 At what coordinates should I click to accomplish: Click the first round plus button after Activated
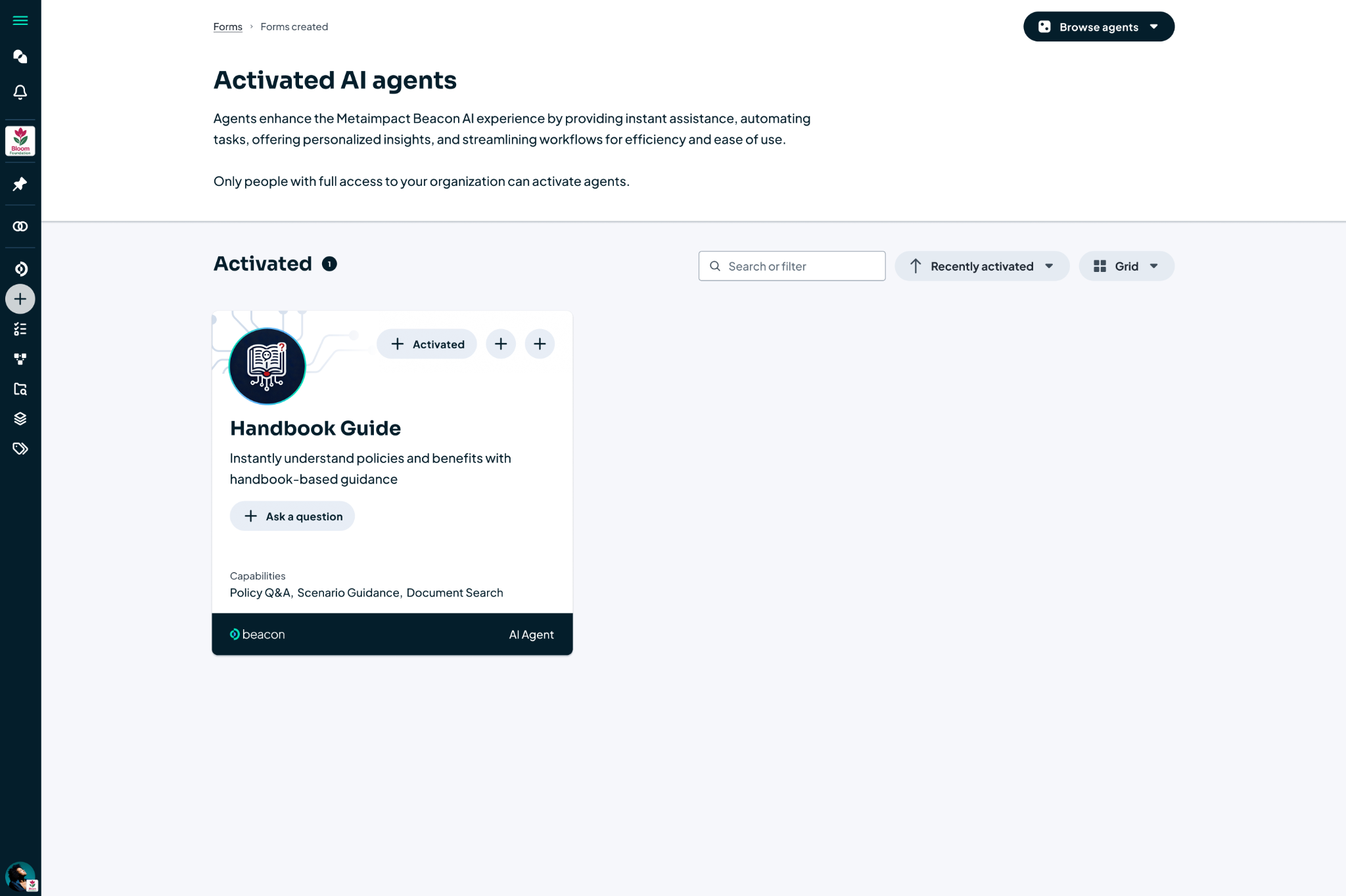coord(501,344)
